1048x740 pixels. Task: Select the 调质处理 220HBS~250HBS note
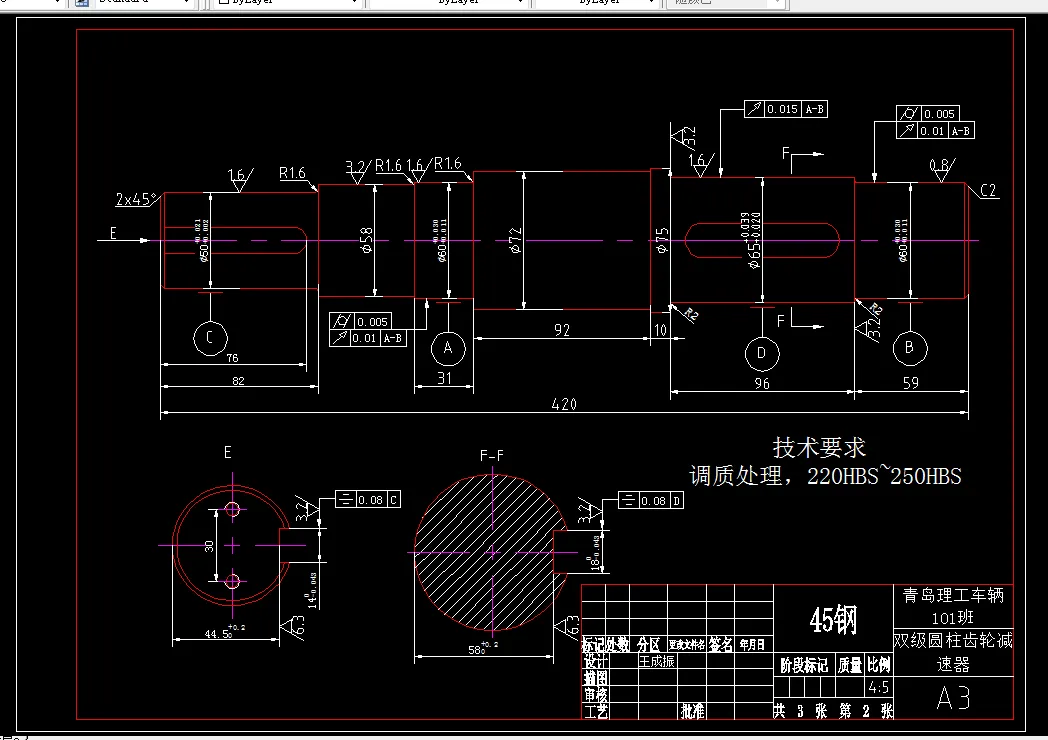pos(825,476)
